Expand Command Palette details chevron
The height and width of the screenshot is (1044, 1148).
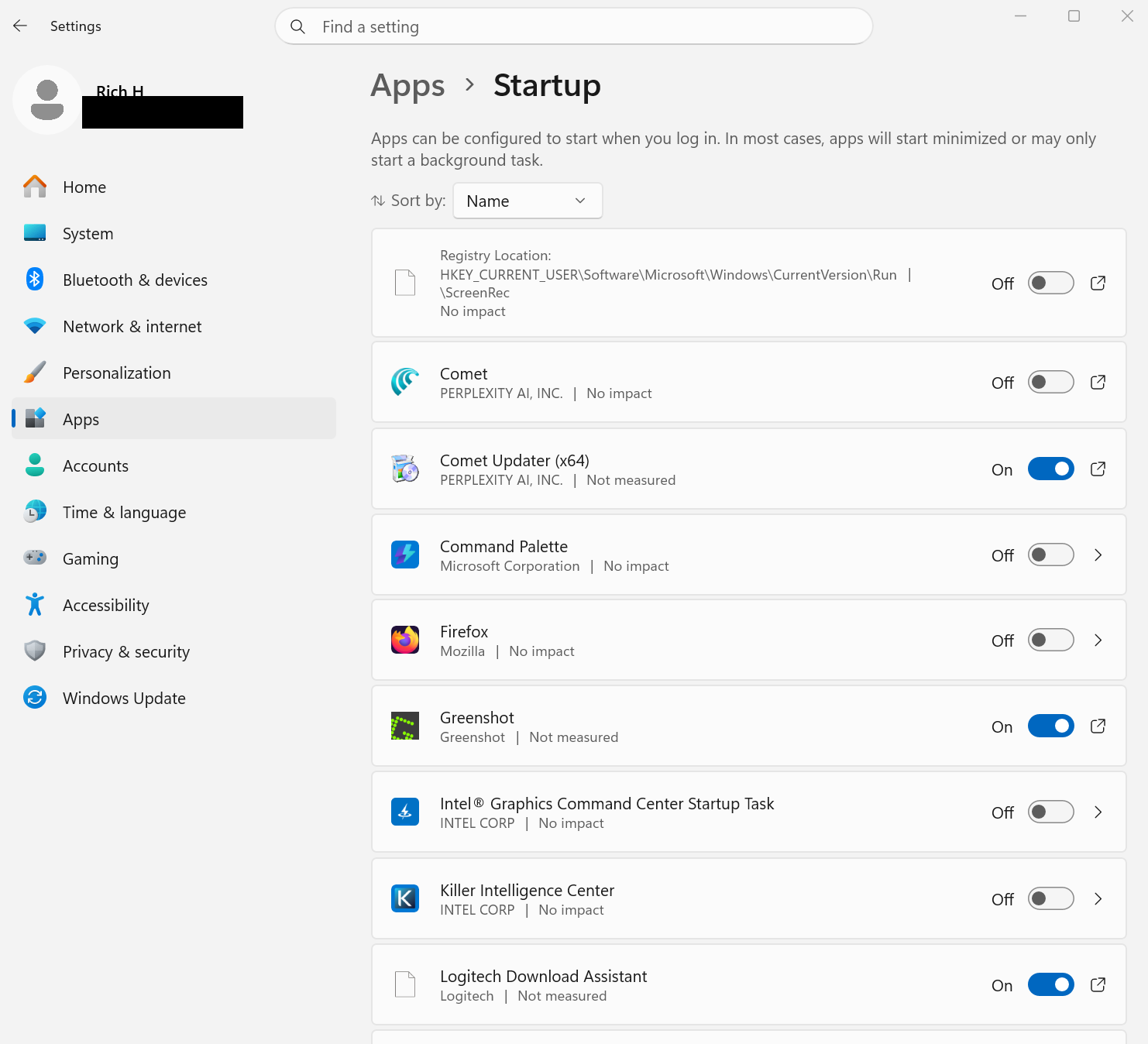(x=1098, y=555)
